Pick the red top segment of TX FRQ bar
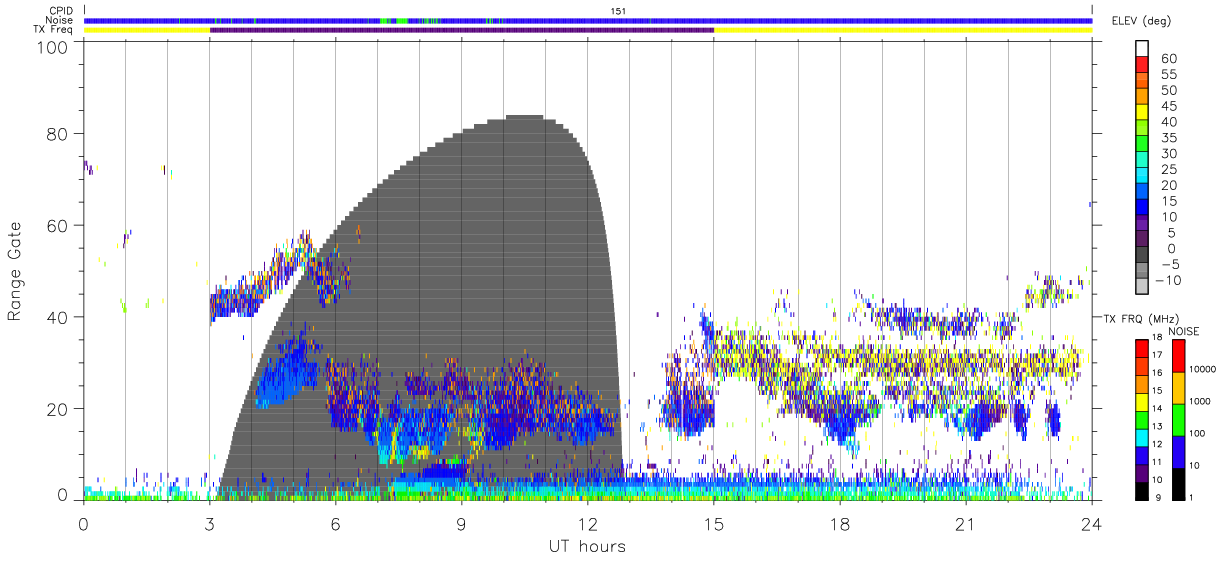Screen dimensions: 1228x567 pyautogui.click(x=1142, y=349)
